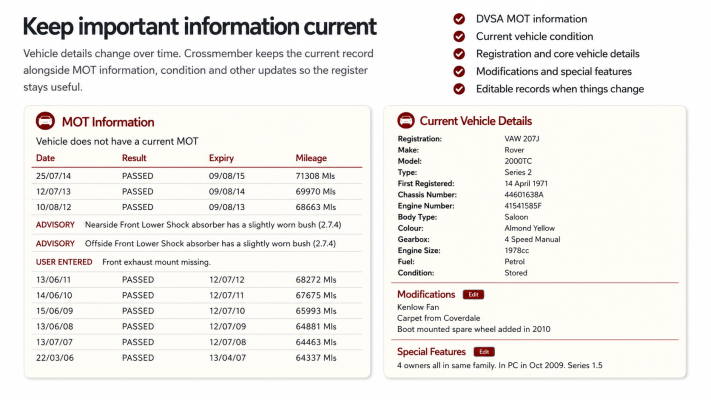The height and width of the screenshot is (400, 711).
Task: Click the 68272 Mls mileage value
Action: pyautogui.click(x=316, y=280)
